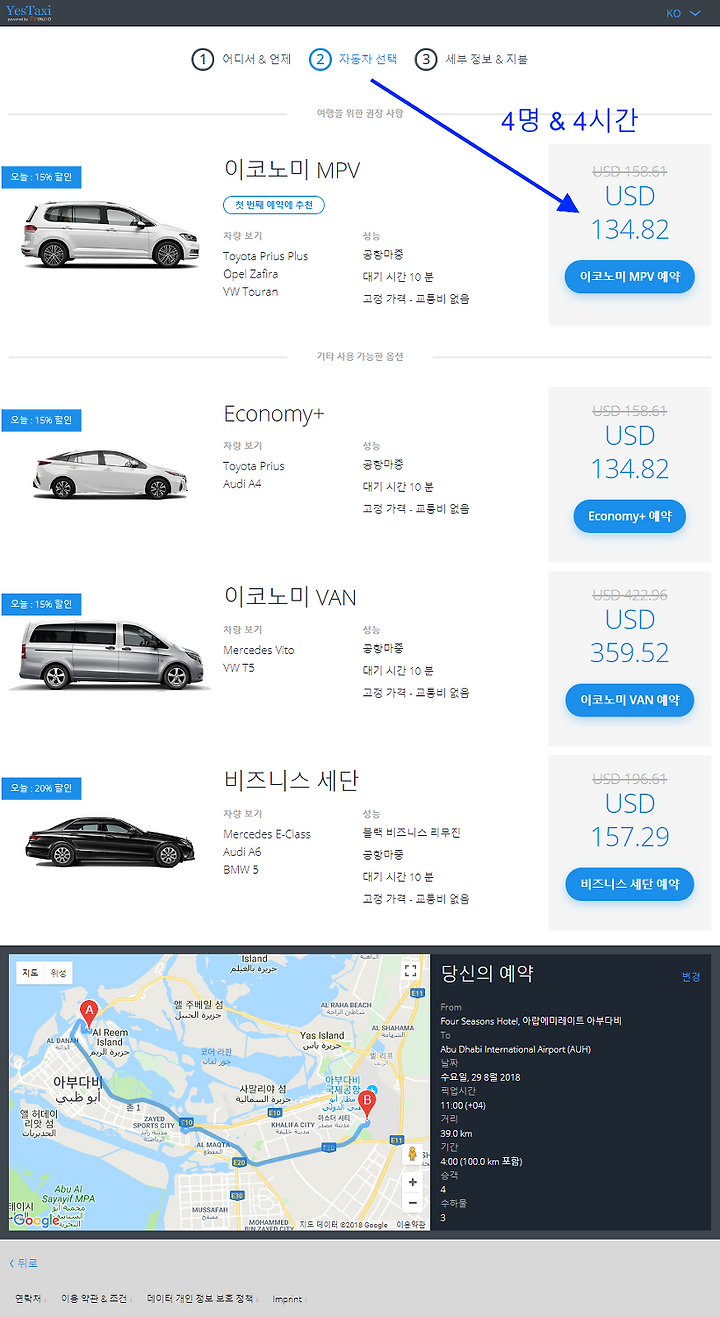Click the Audi A4 text
The image size is (720, 1317).
tap(242, 484)
